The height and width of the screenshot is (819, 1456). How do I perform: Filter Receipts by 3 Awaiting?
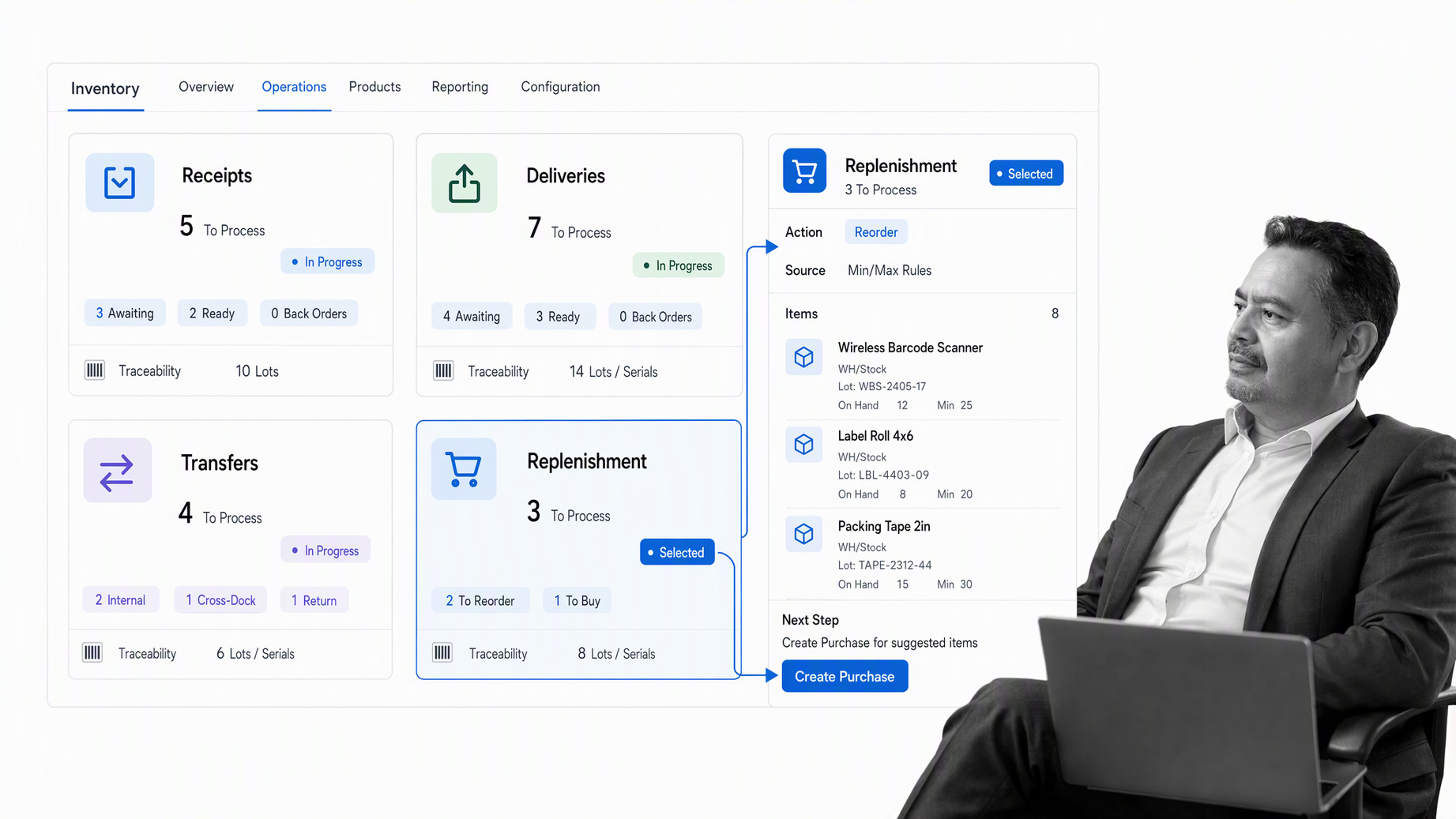point(125,314)
